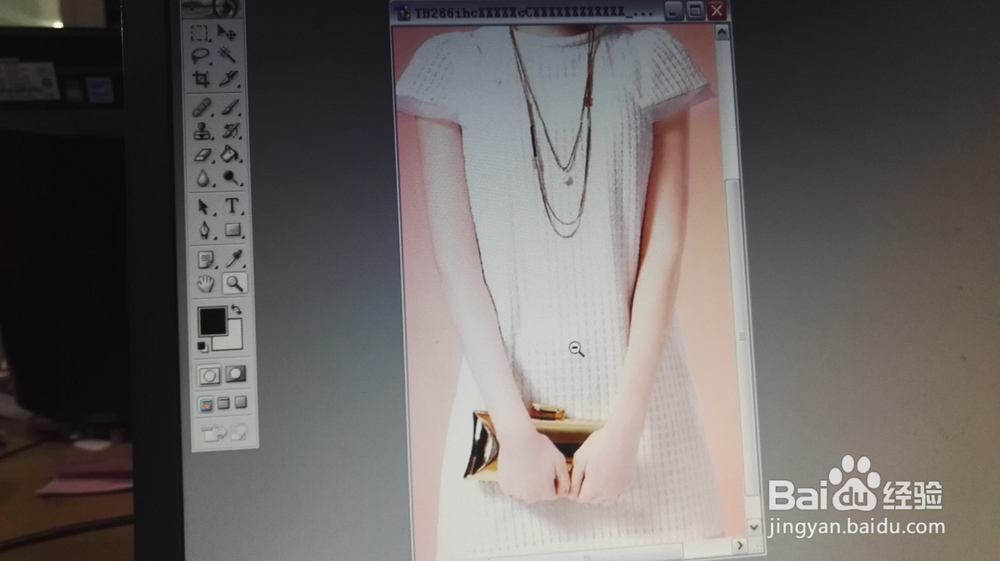Select the Move tool

point(226,32)
